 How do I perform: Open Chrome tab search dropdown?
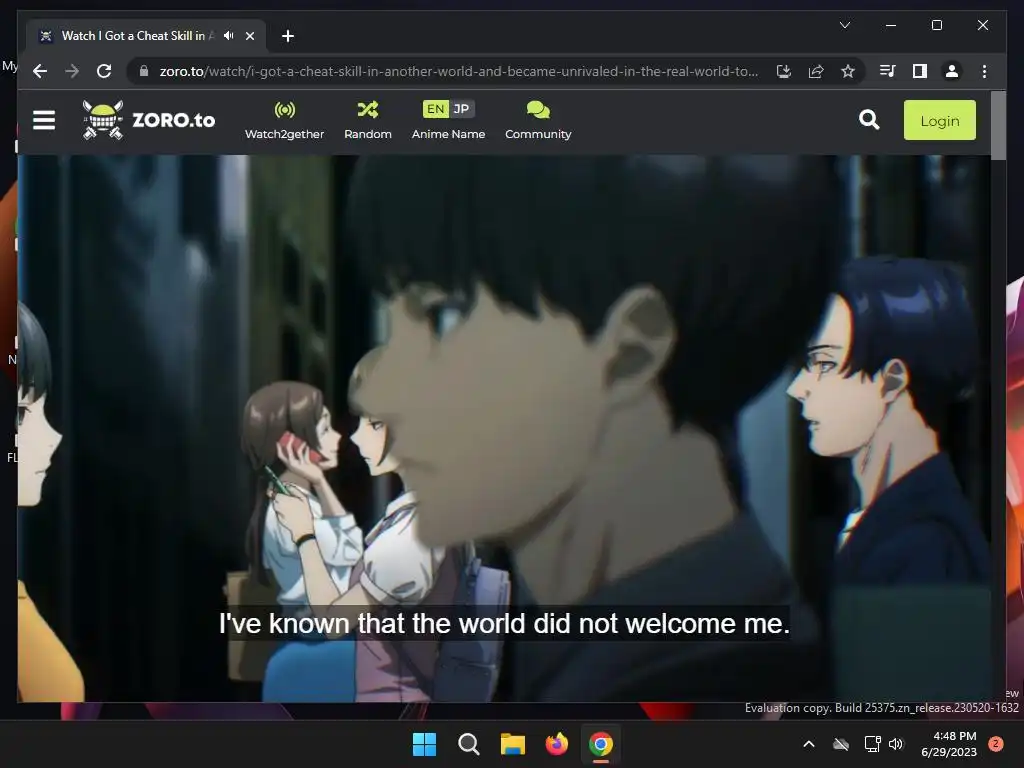click(844, 25)
